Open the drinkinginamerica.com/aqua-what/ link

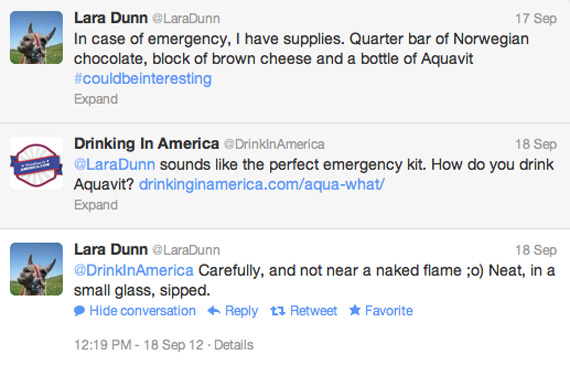coord(262,185)
